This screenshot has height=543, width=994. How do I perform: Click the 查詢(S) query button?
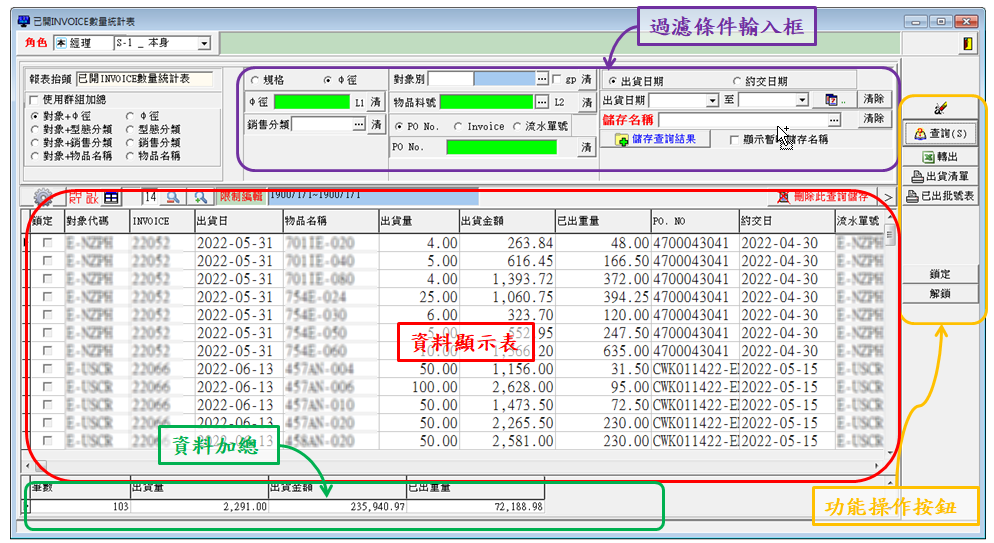pos(940,134)
